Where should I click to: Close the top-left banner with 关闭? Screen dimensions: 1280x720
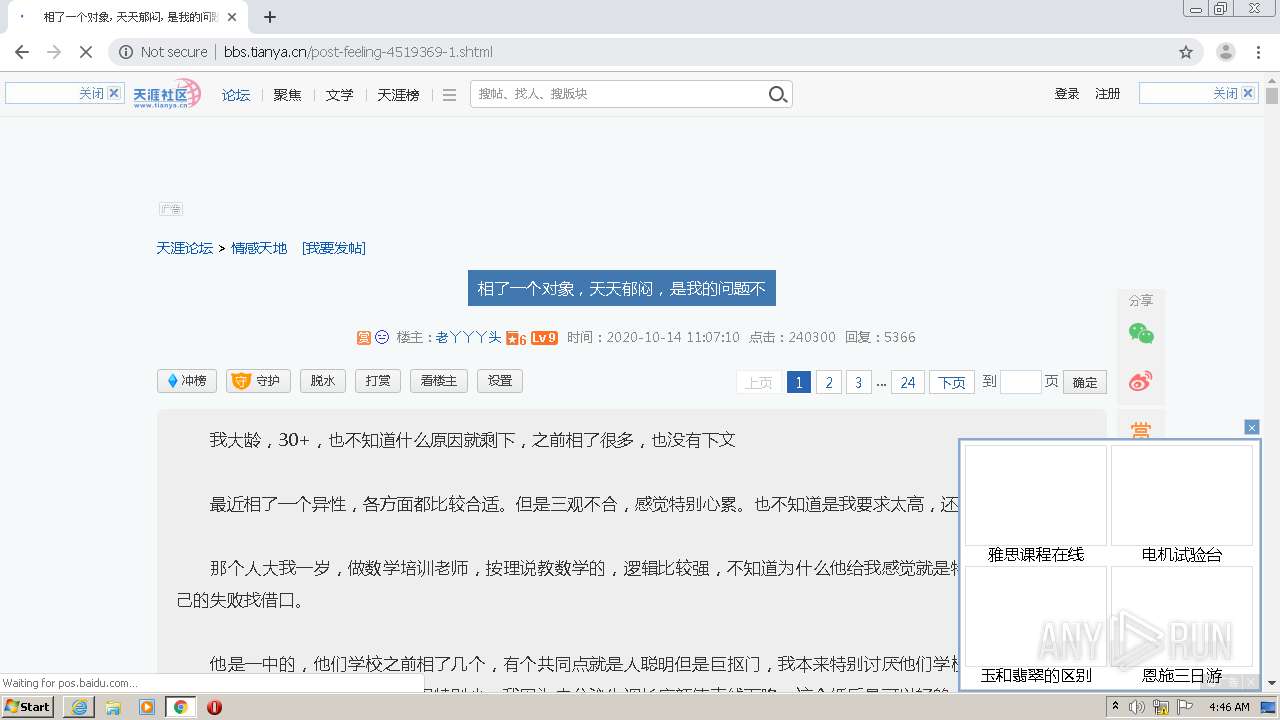[x=100, y=93]
